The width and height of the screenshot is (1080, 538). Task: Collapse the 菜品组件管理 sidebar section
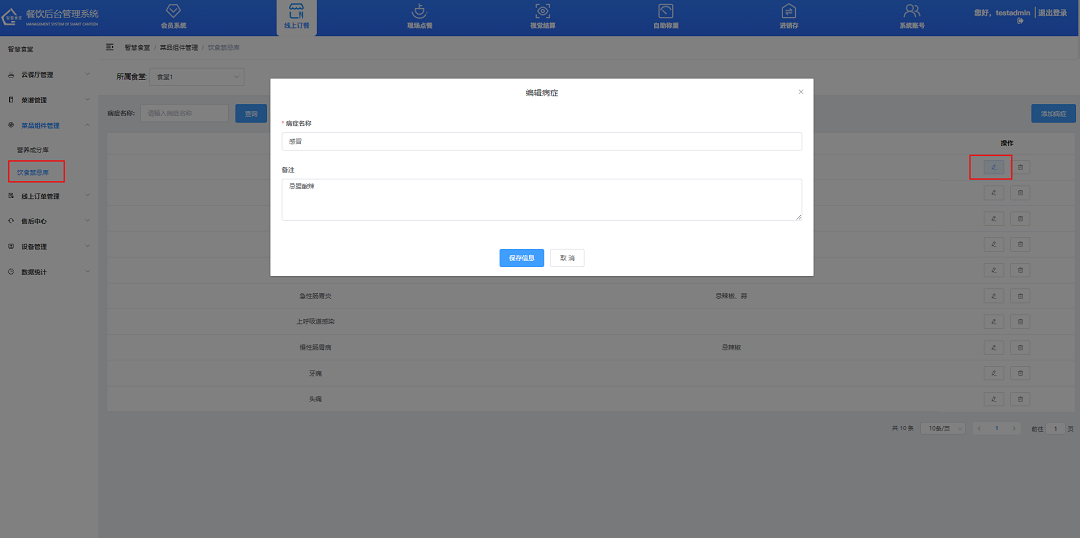pos(48,126)
